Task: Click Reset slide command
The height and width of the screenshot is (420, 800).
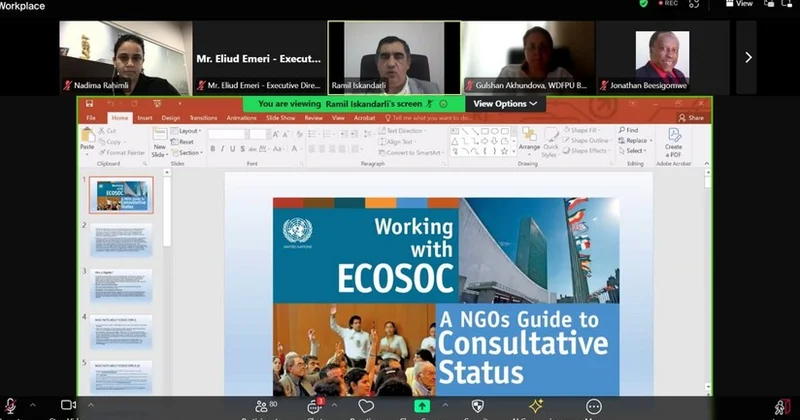Action: 183,142
